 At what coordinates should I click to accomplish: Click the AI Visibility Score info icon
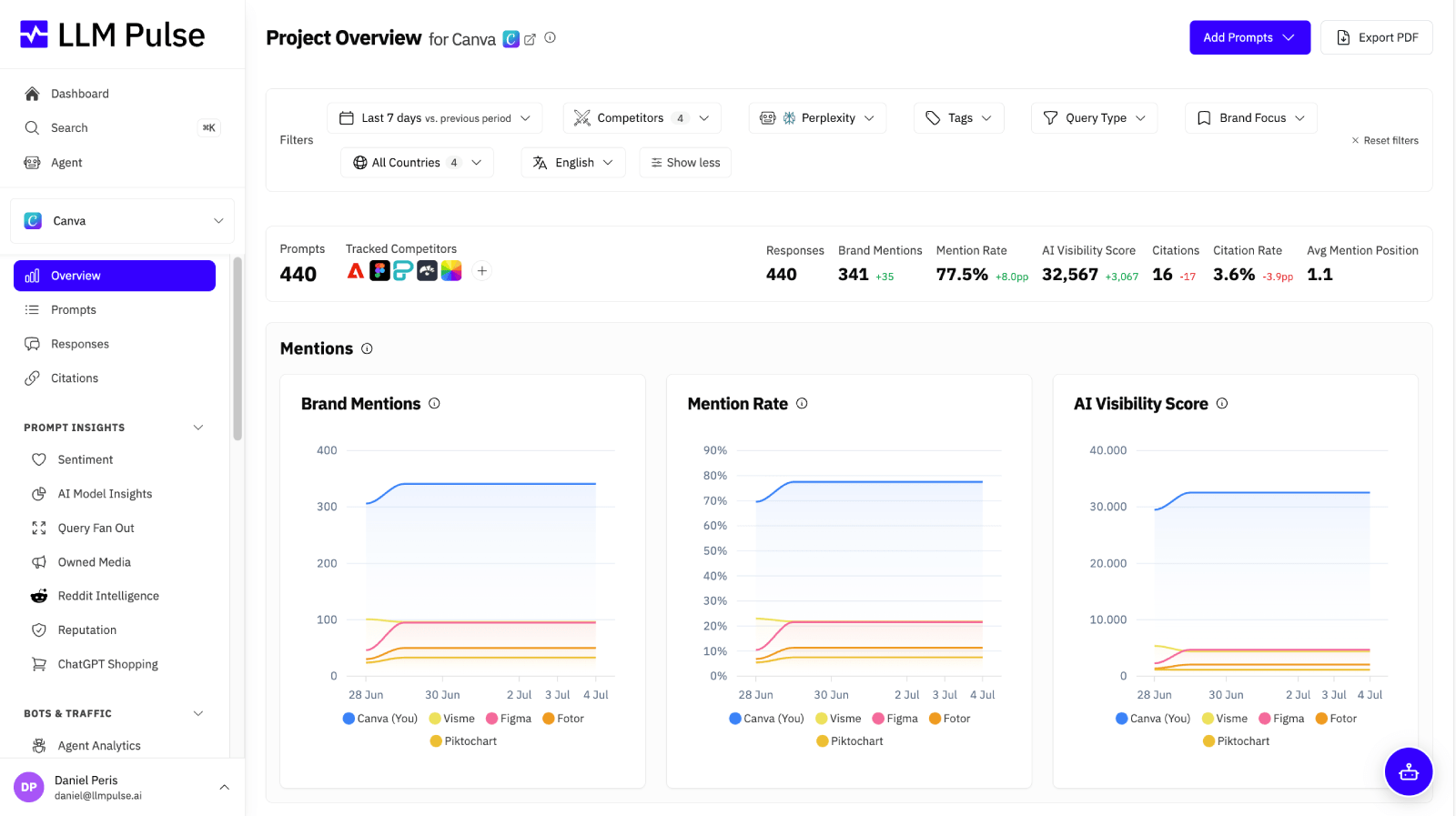1222,403
